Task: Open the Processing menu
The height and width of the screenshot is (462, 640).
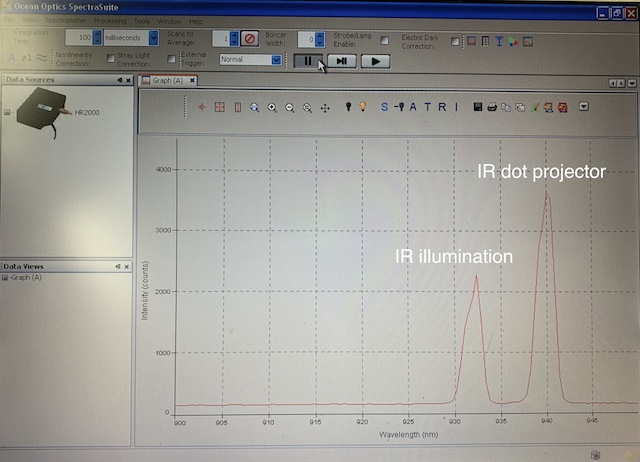Action: coord(110,20)
